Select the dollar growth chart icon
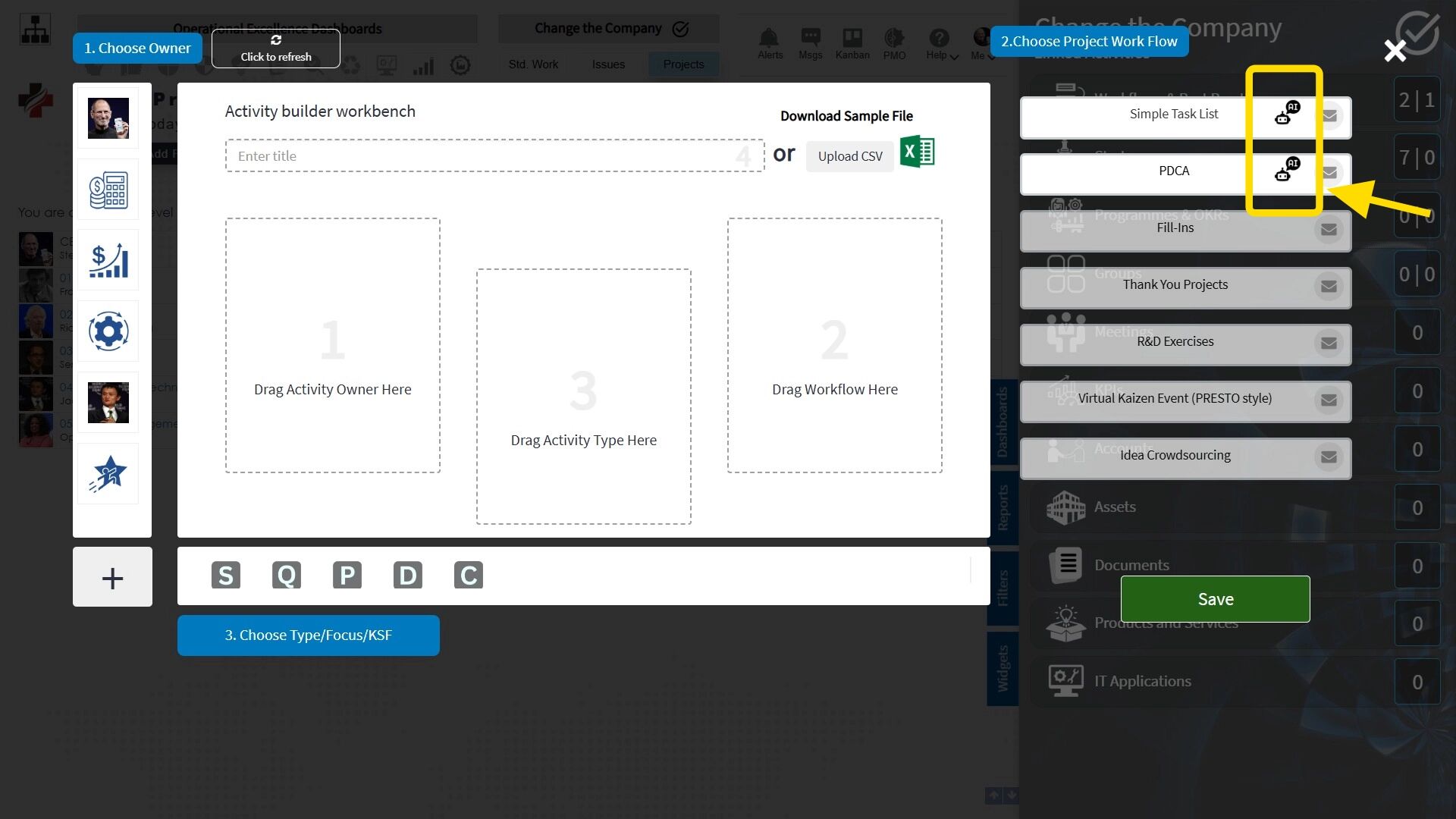Screen dimensions: 1456x819 tap(108, 260)
